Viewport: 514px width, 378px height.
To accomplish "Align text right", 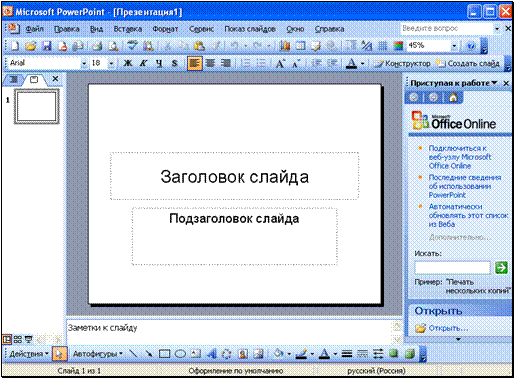I will tap(226, 63).
